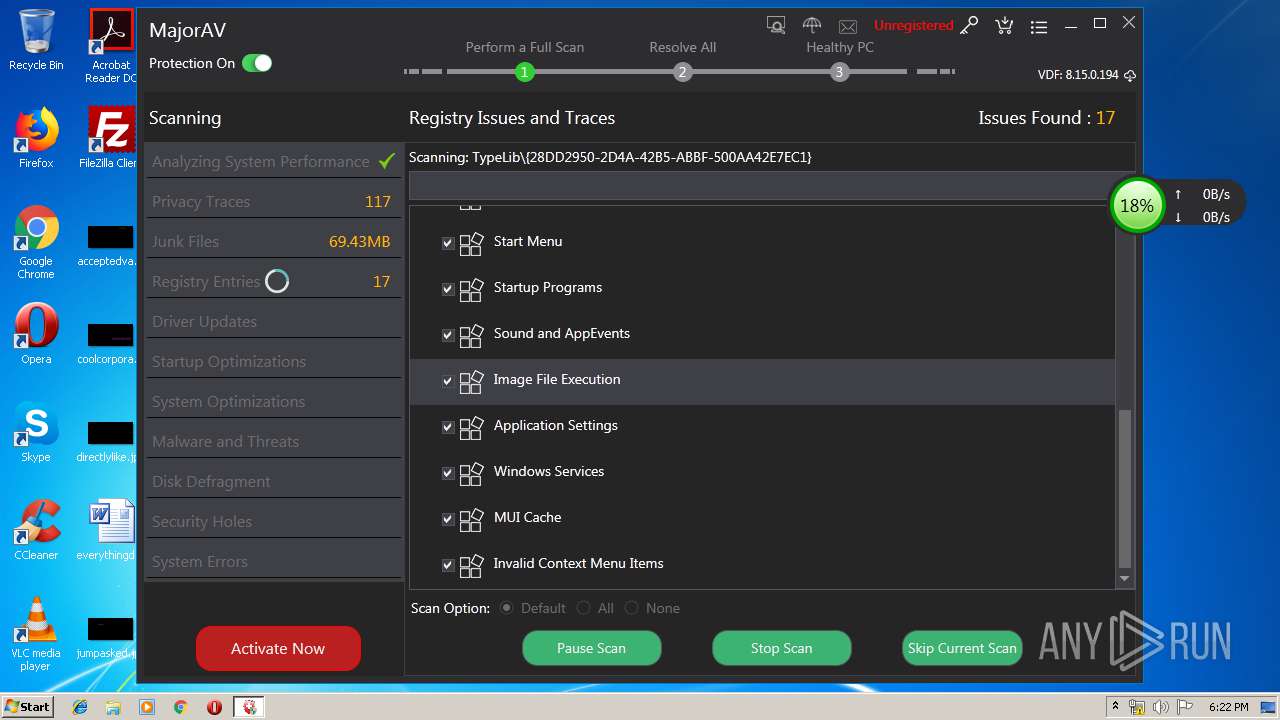Open the envelope message icon
1280x720 pixels.
pos(848,26)
